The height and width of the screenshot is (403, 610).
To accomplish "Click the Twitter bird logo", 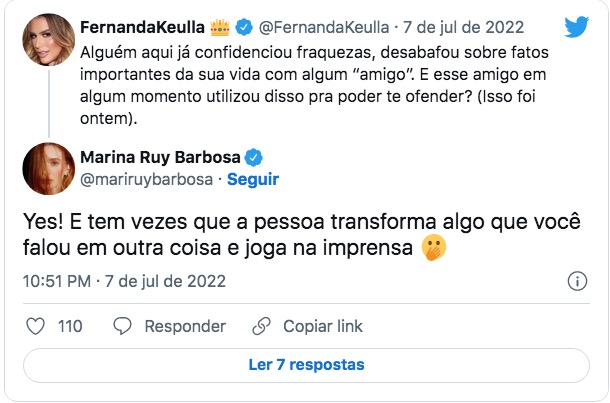I will coord(576,27).
